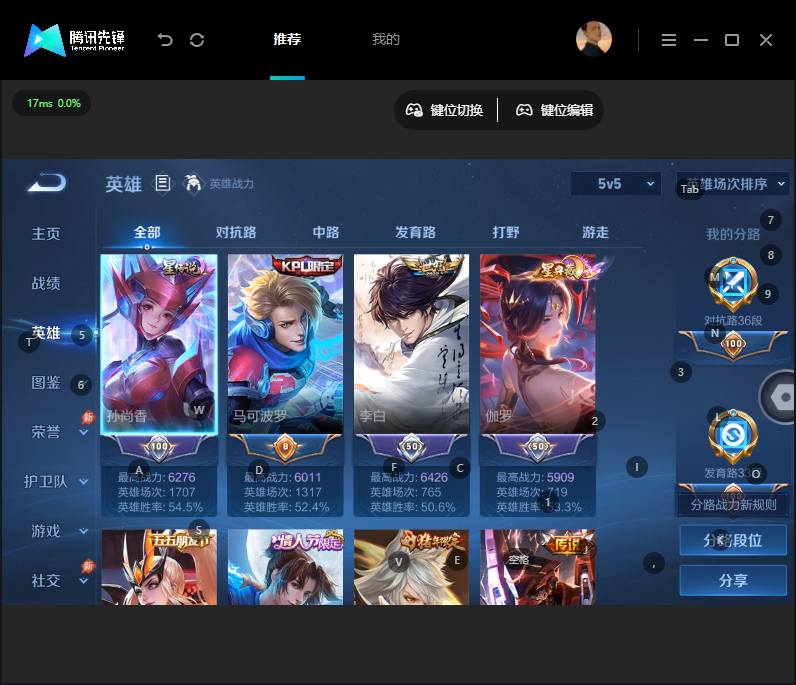This screenshot has width=796, height=685.
Task: Click the hexagon floating side button
Action: click(x=778, y=397)
